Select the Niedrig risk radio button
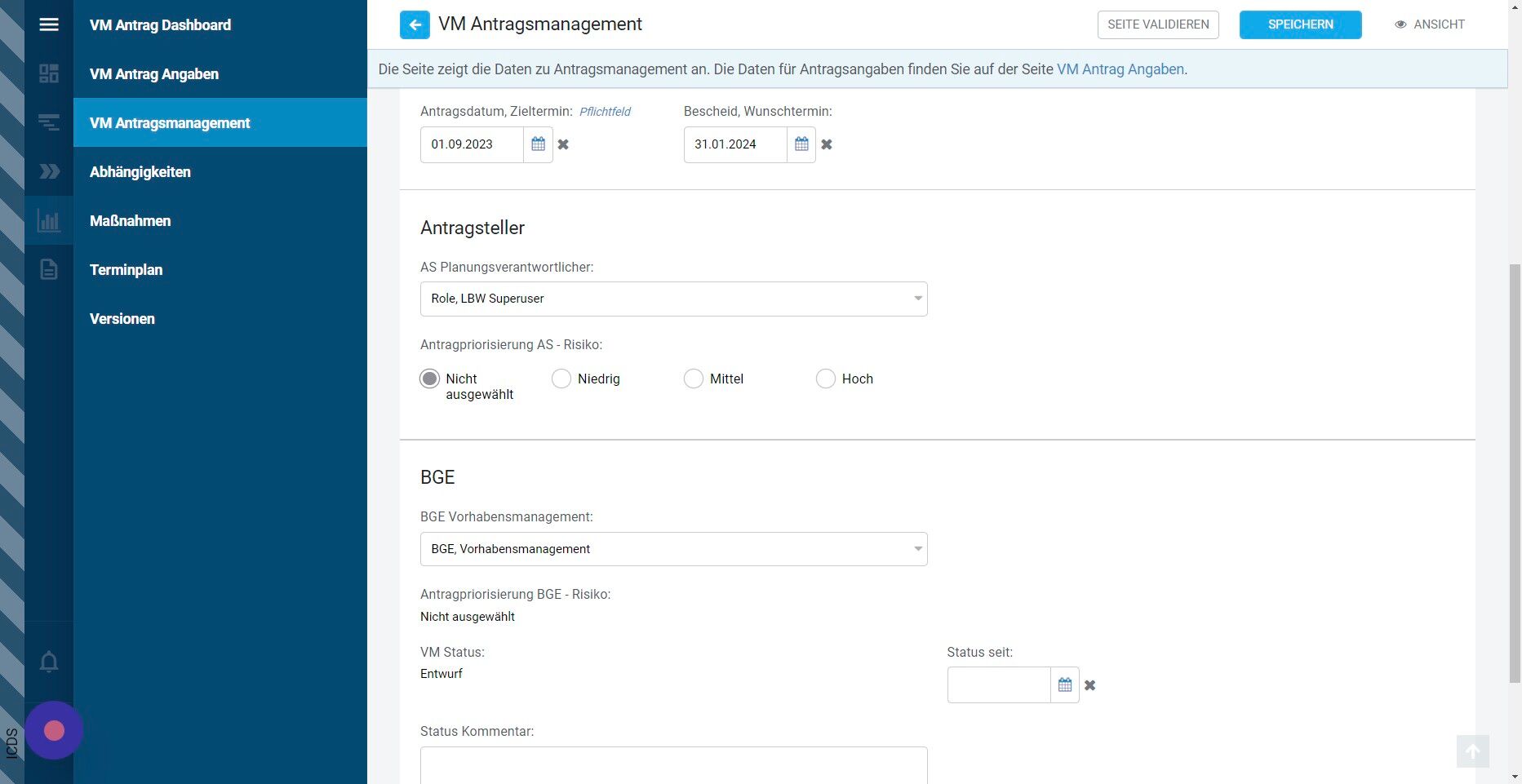The width and height of the screenshot is (1522, 784). point(561,379)
